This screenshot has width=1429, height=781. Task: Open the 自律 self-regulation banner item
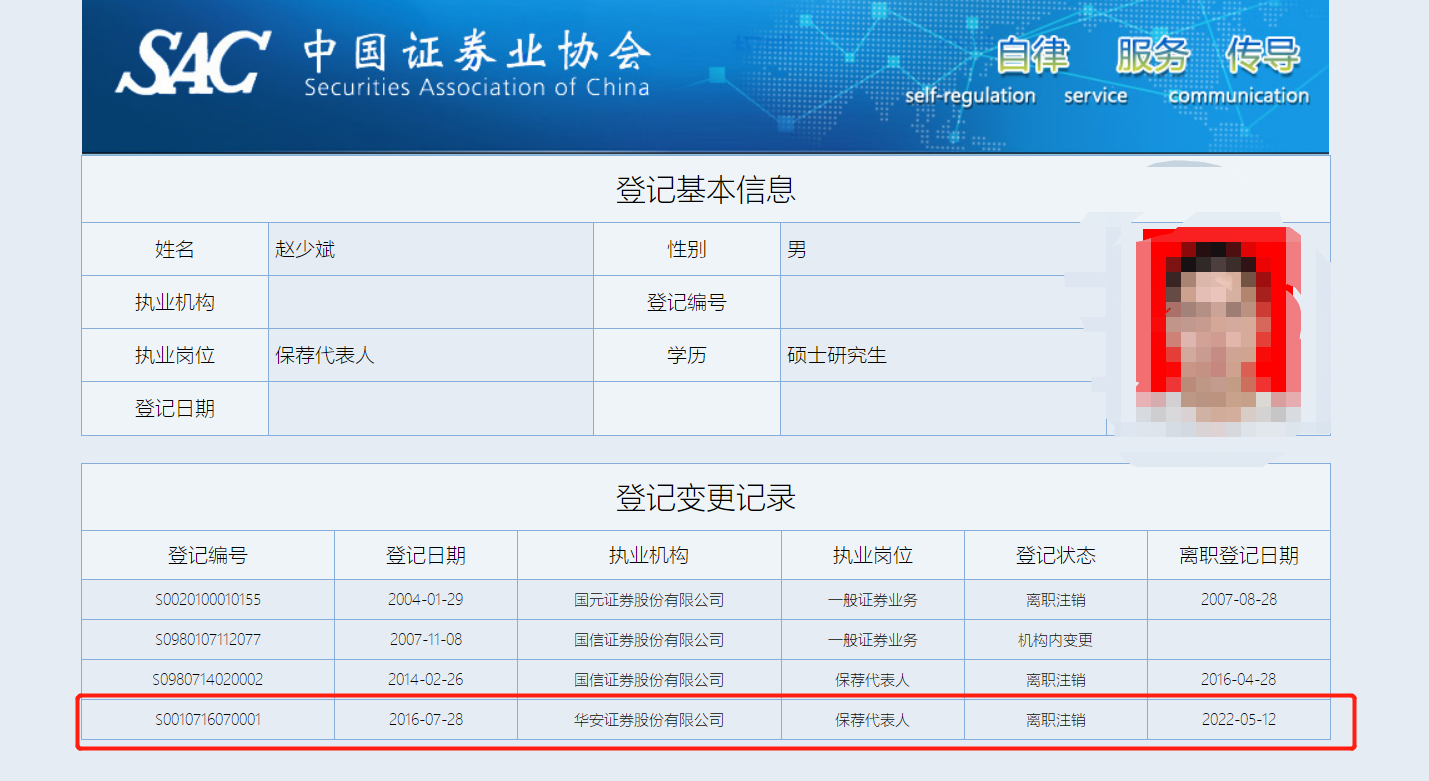point(1033,56)
